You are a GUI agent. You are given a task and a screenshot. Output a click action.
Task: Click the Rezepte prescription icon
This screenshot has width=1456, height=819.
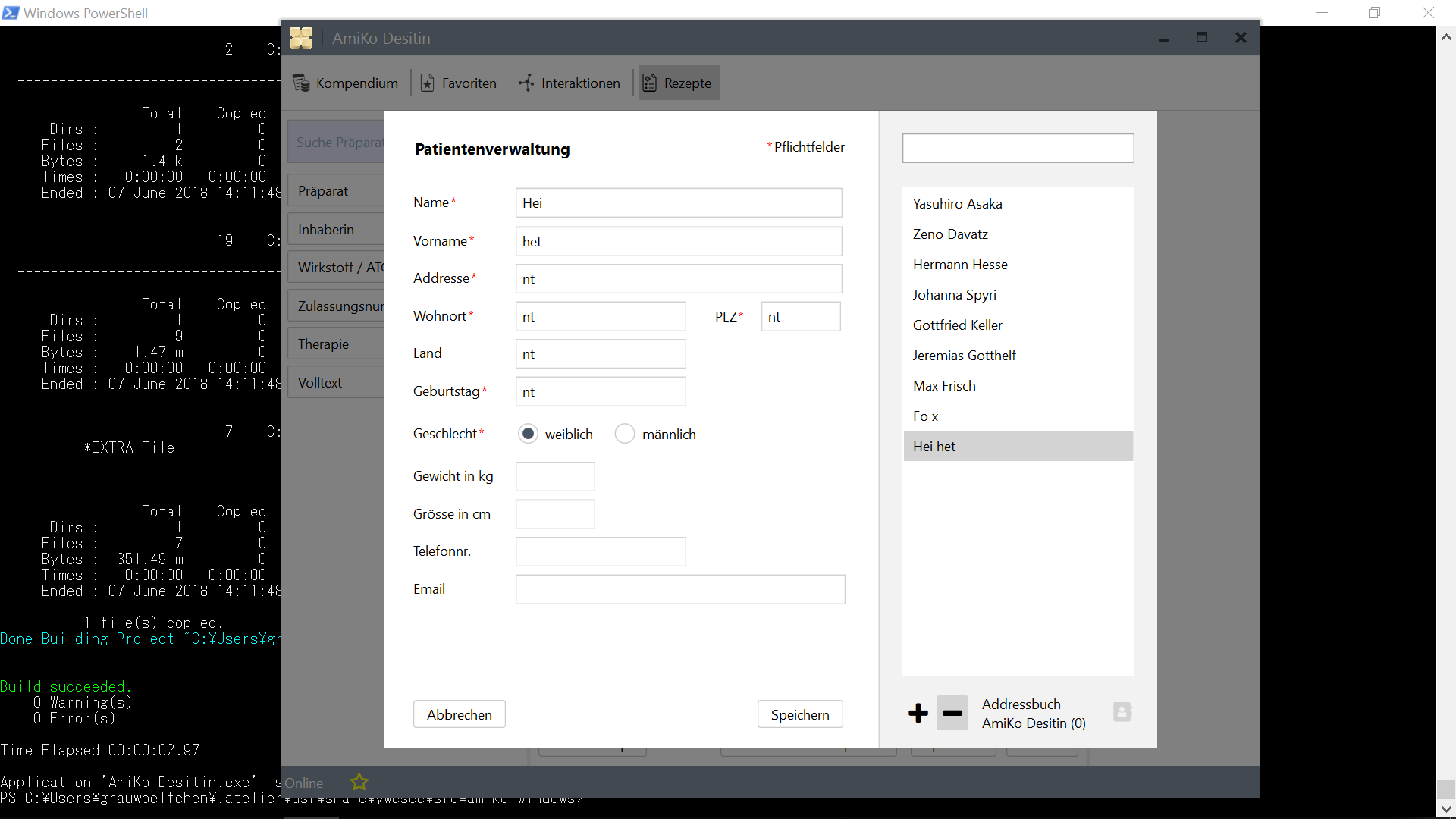click(x=649, y=83)
